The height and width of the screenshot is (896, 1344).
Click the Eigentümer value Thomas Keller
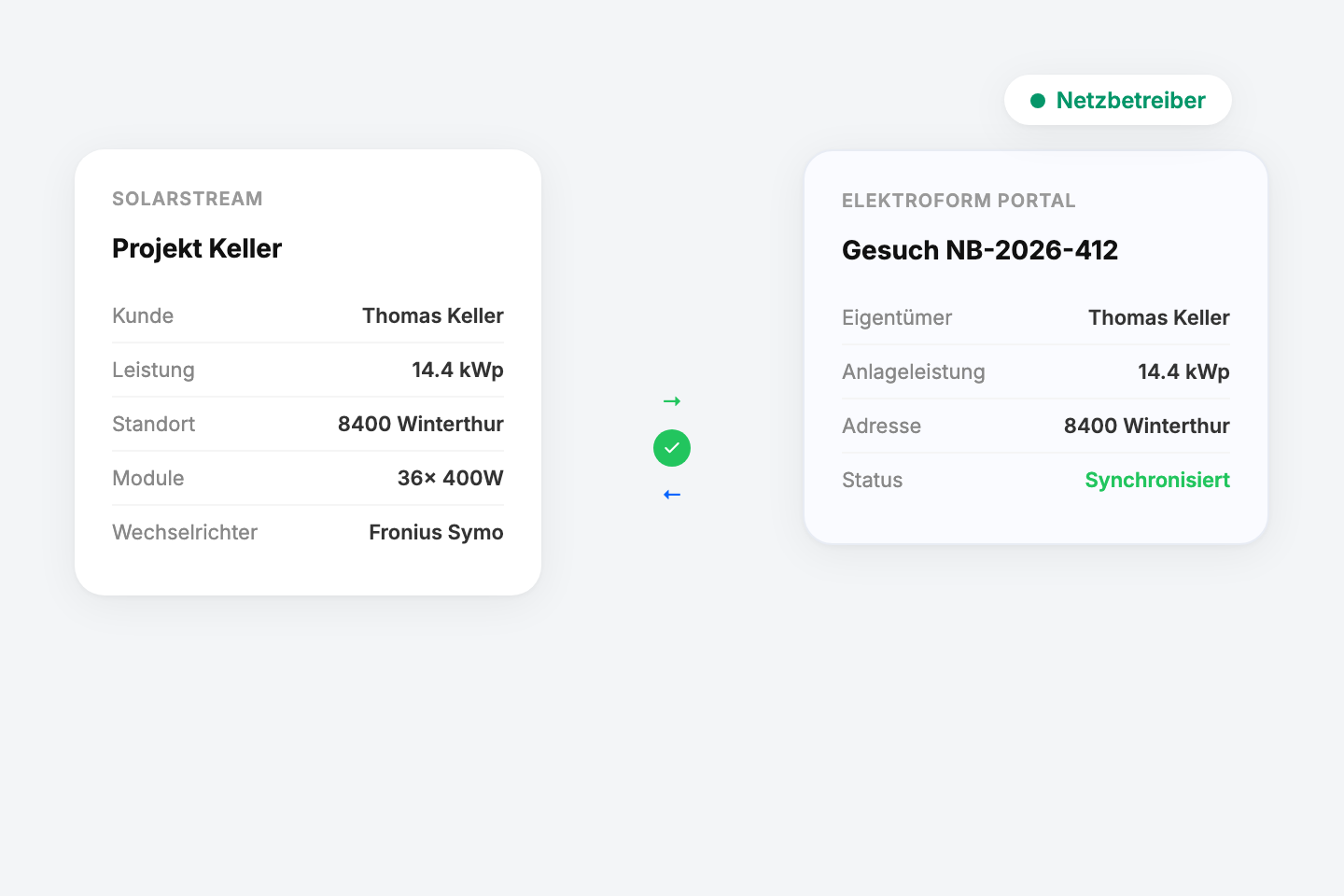[1158, 317]
